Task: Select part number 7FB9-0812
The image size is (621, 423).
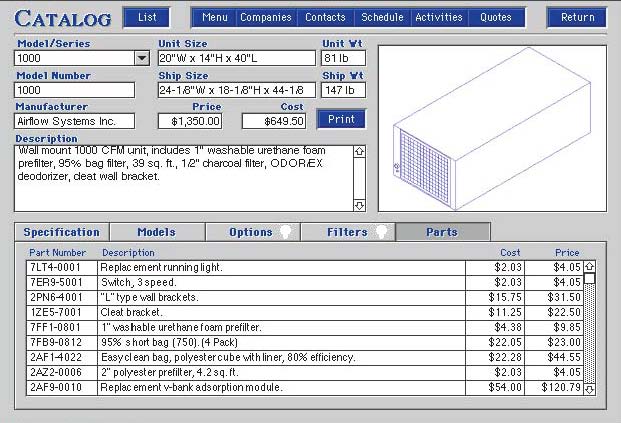Action: click(56, 343)
